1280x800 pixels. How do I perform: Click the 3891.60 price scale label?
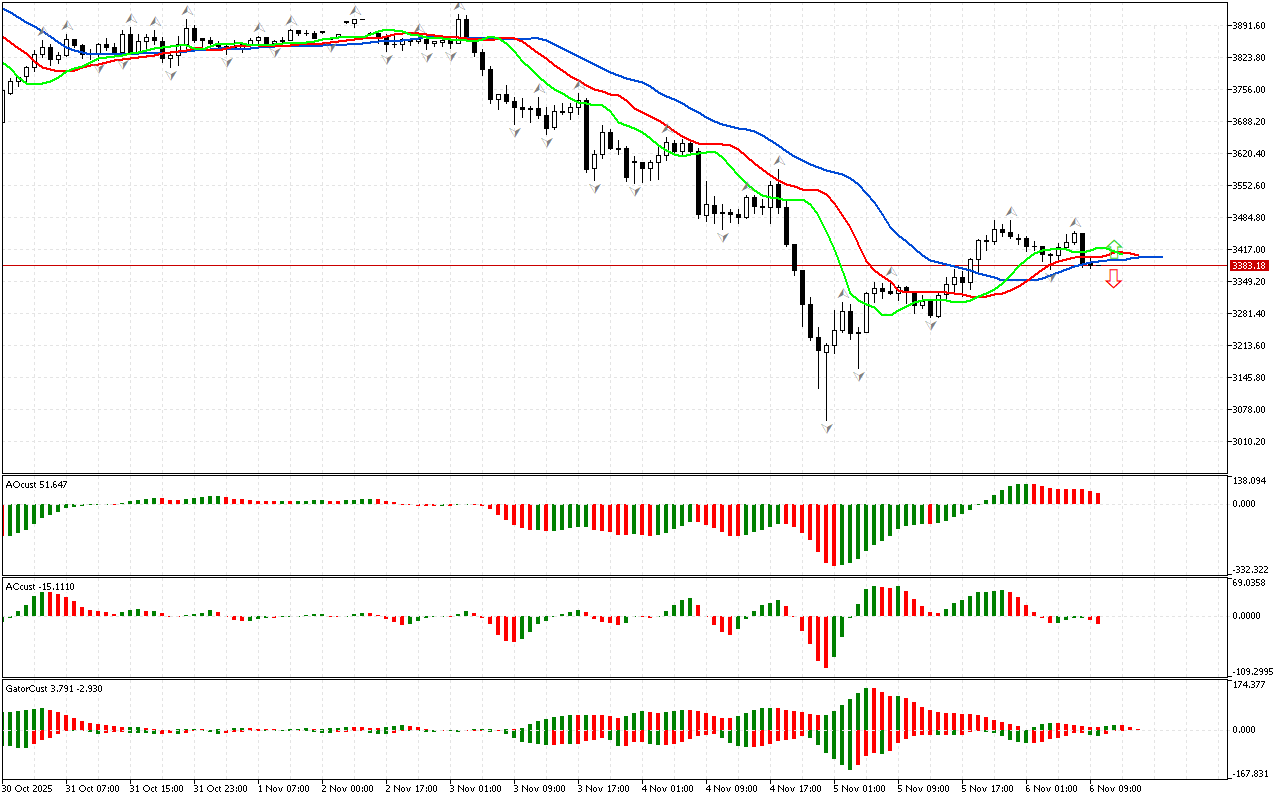pos(1251,26)
